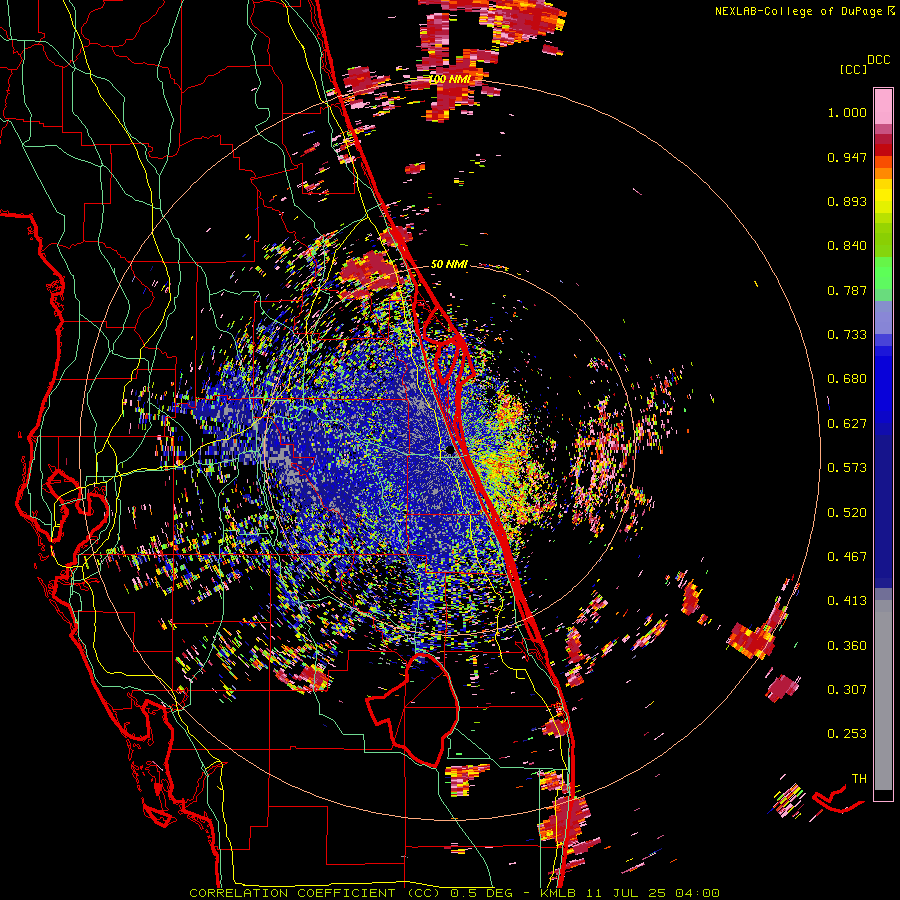Select the 0.413 scale value
Image resolution: width=900 pixels, height=900 pixels.
[x=847, y=601]
